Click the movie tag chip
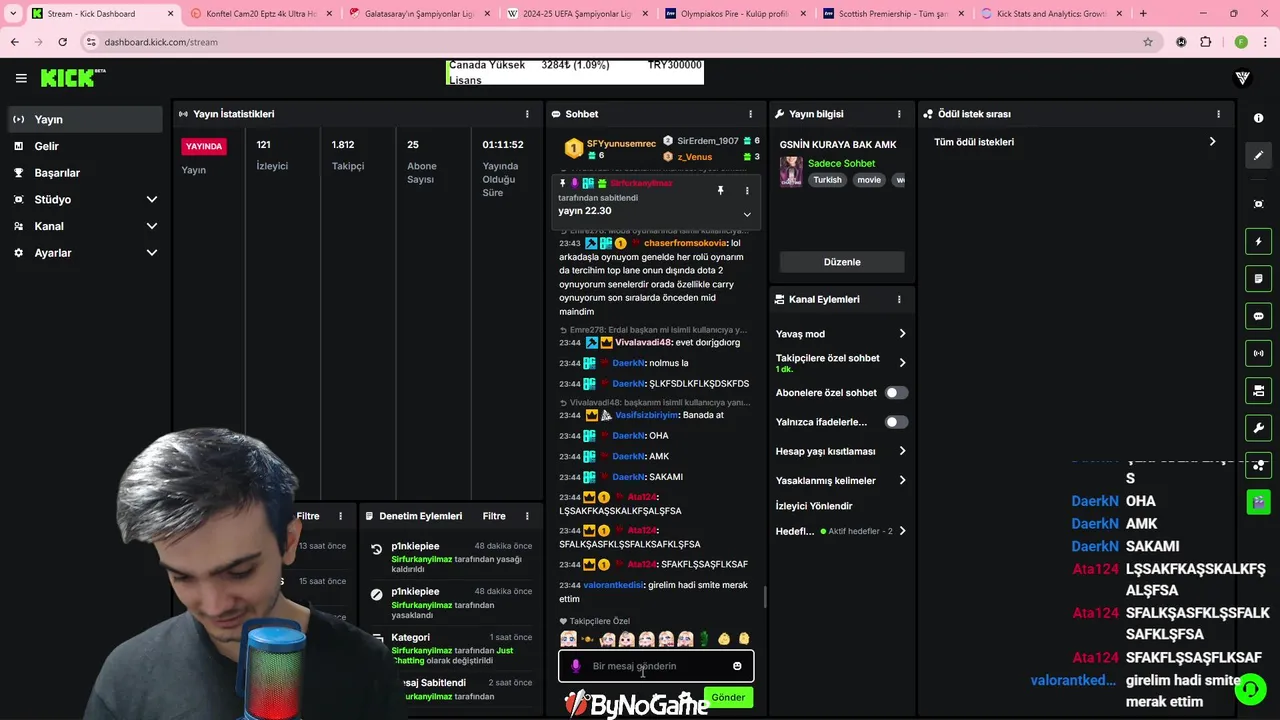 (x=869, y=180)
